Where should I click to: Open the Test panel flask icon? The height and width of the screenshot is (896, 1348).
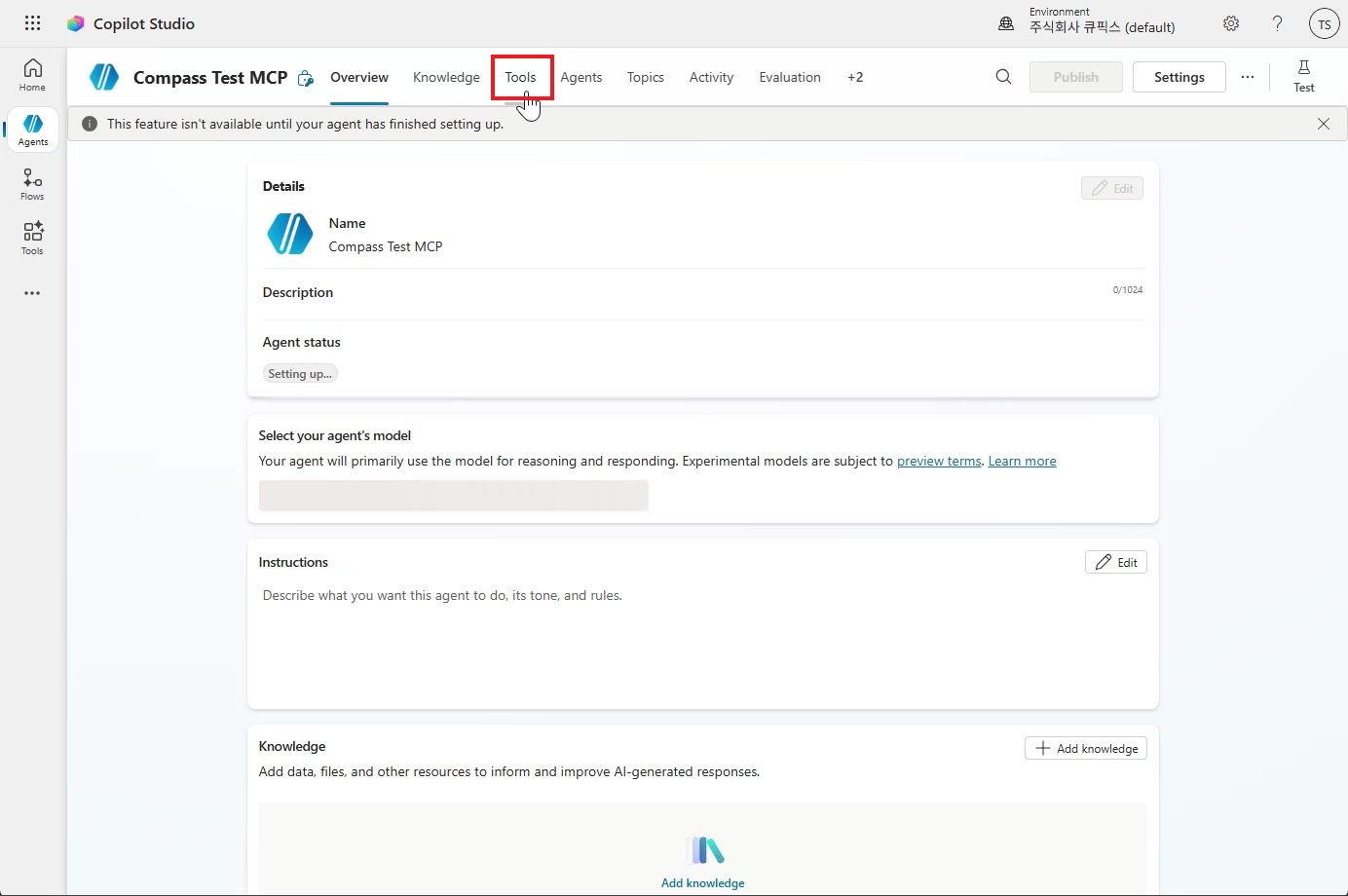(1304, 76)
